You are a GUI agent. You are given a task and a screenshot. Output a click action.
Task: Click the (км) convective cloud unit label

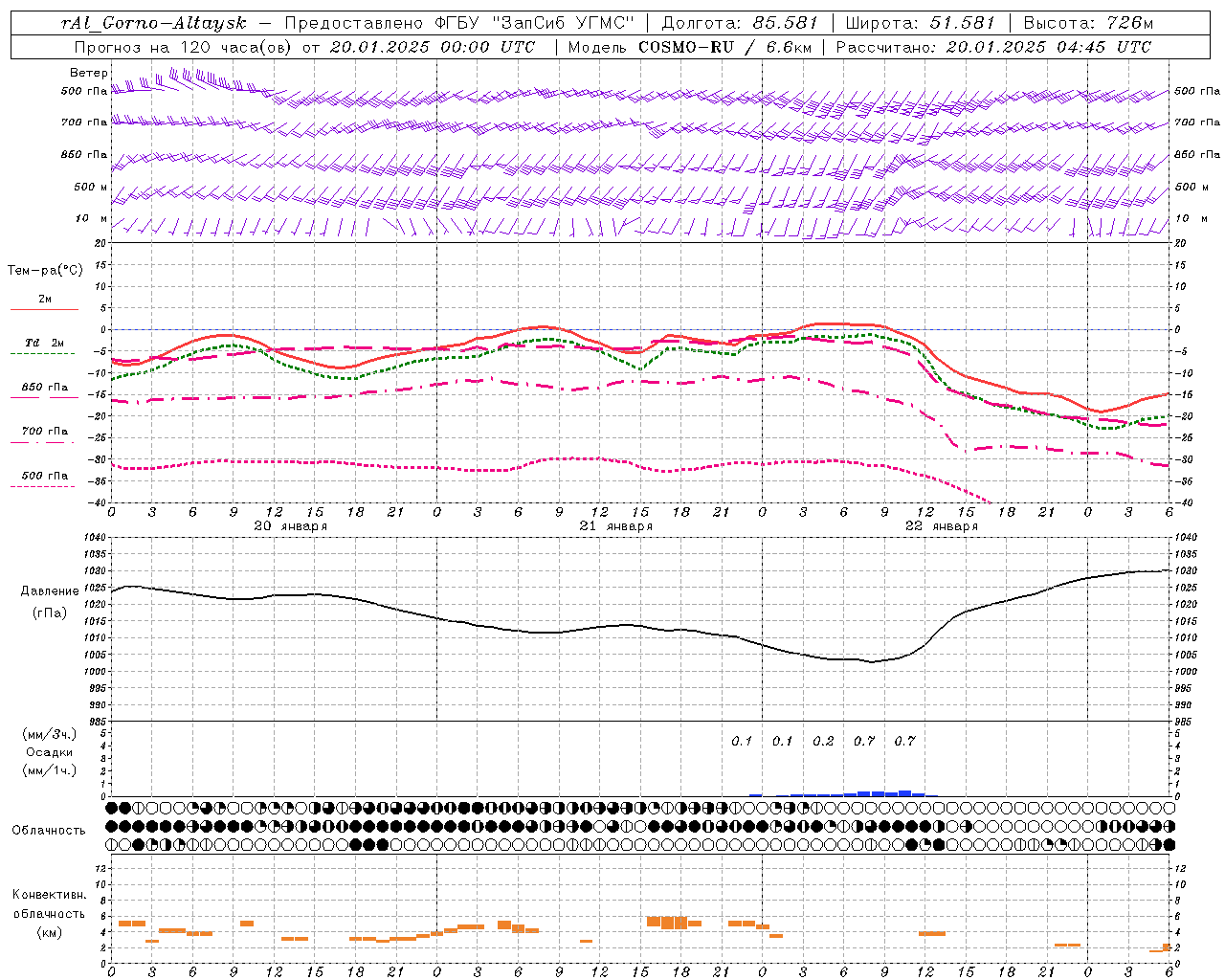[x=50, y=932]
